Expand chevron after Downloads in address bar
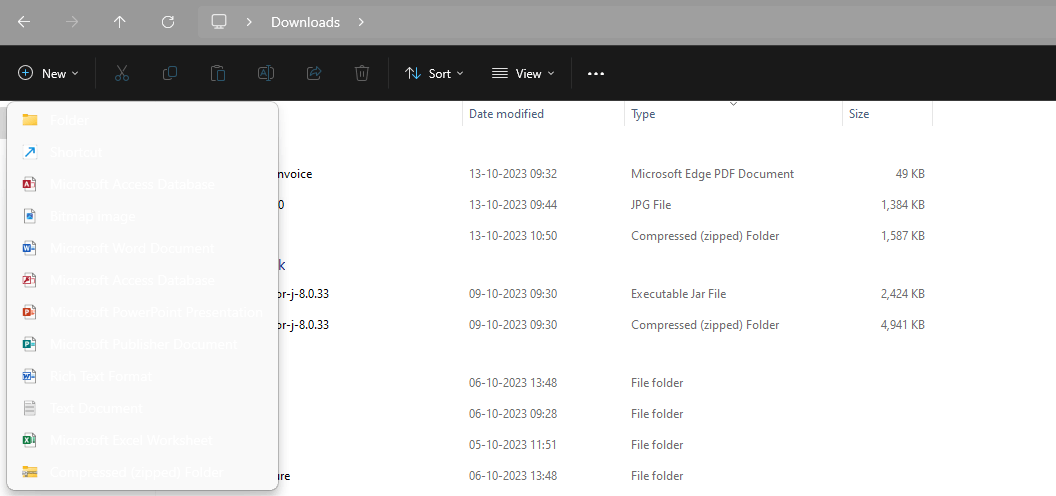This screenshot has width=1056, height=496. (x=361, y=22)
